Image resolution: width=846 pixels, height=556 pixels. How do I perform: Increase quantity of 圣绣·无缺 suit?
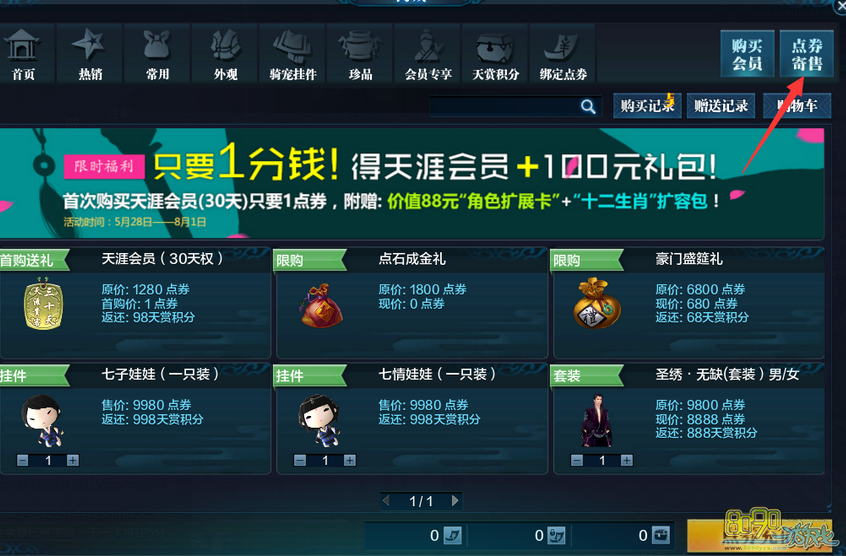pos(626,460)
